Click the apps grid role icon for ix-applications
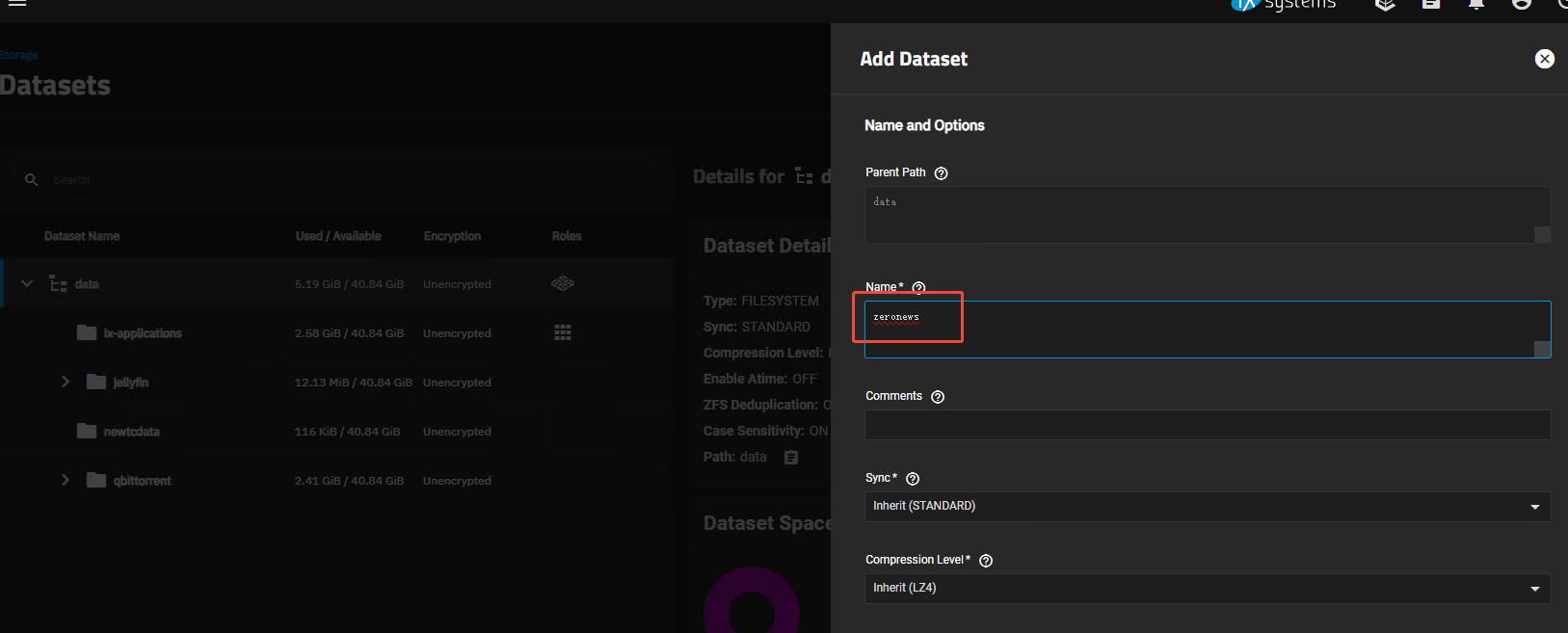The height and width of the screenshot is (633, 1568). [x=563, y=332]
